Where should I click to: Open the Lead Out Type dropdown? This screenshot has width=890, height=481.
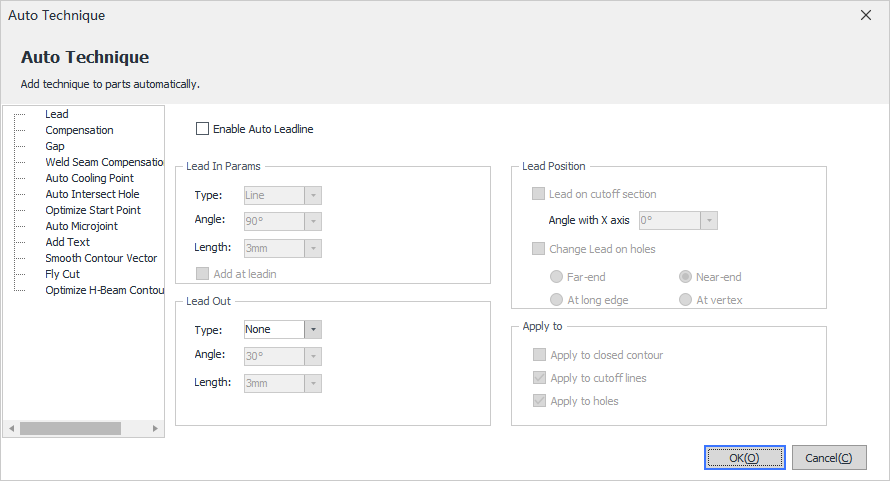click(x=283, y=329)
